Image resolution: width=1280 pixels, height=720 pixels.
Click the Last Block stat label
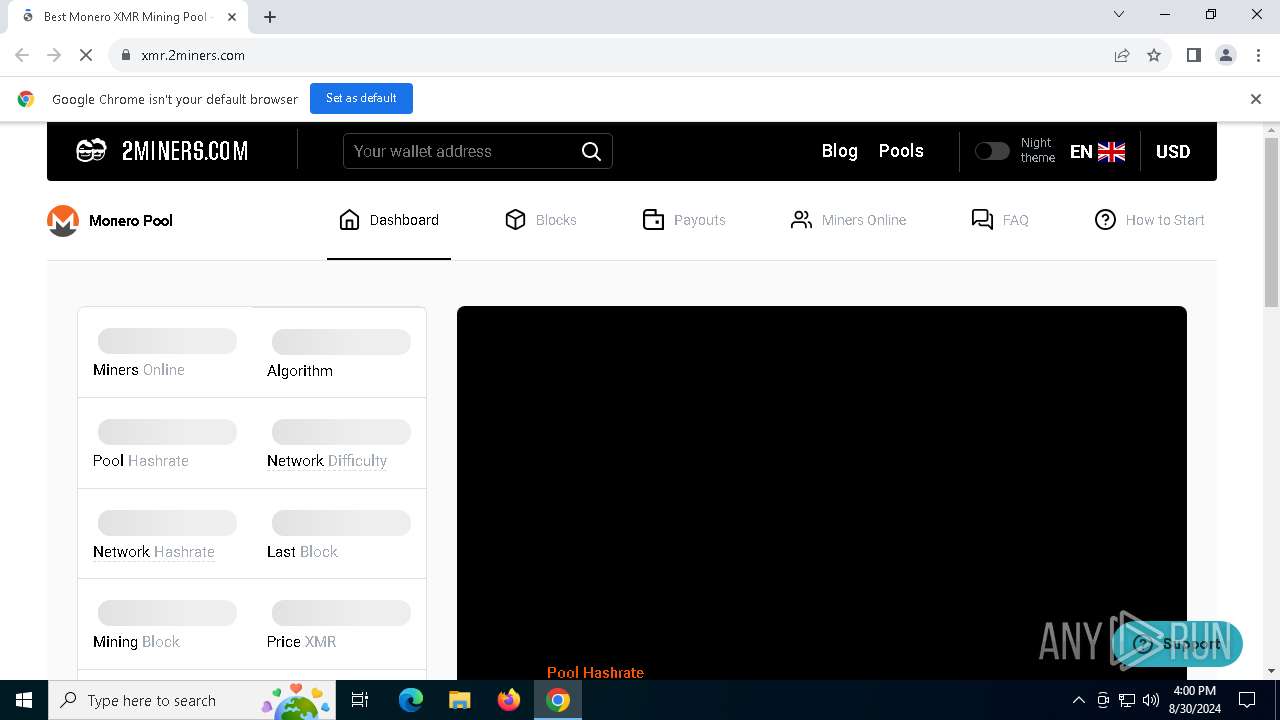302,552
